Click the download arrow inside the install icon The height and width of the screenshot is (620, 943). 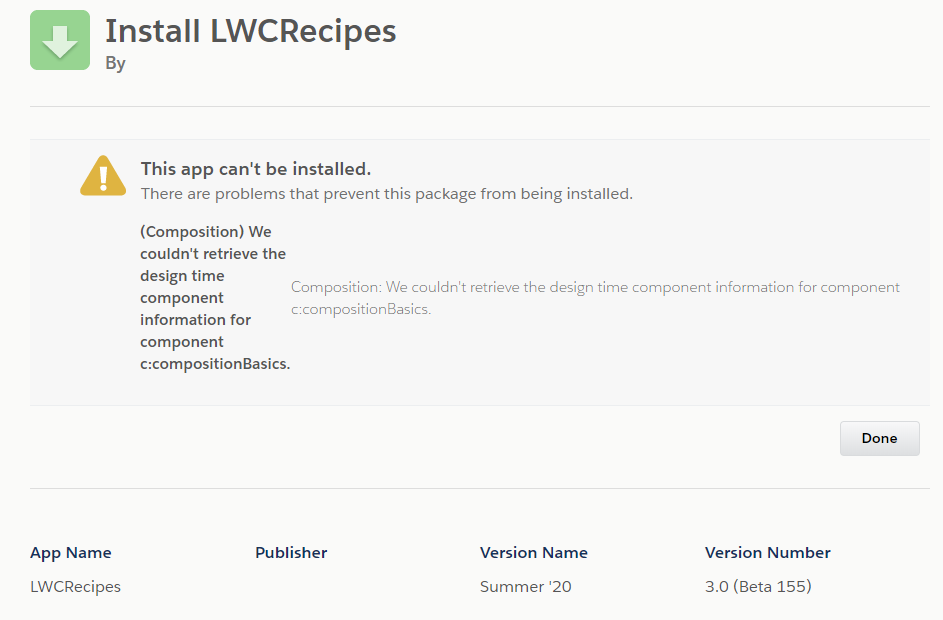point(59,40)
